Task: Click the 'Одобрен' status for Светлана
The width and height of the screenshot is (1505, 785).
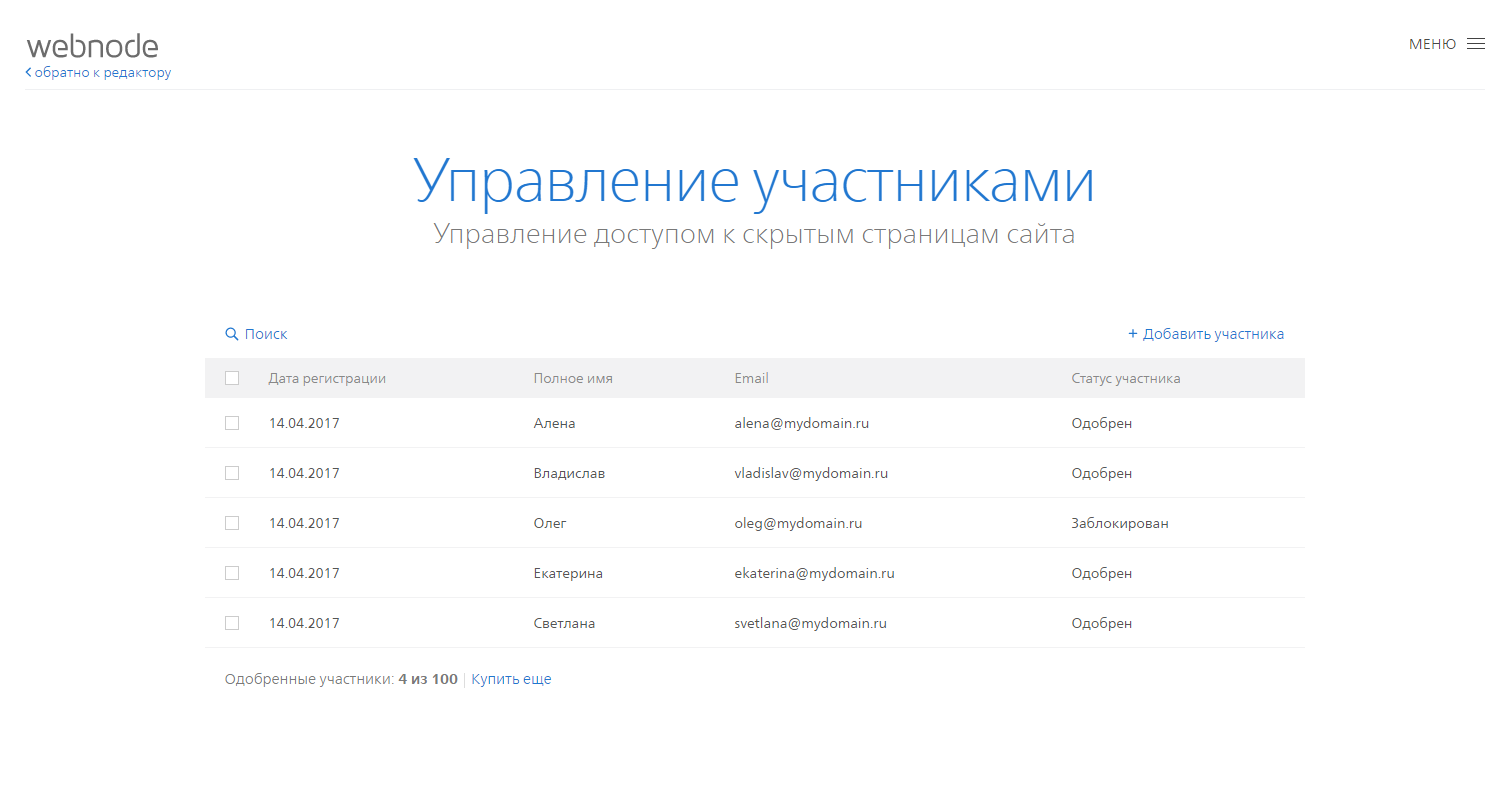Action: (x=1102, y=623)
